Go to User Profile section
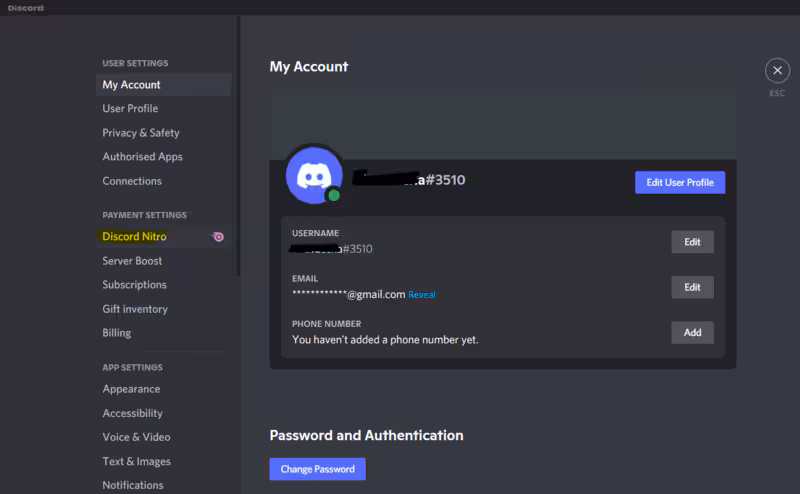800x494 pixels. point(130,109)
